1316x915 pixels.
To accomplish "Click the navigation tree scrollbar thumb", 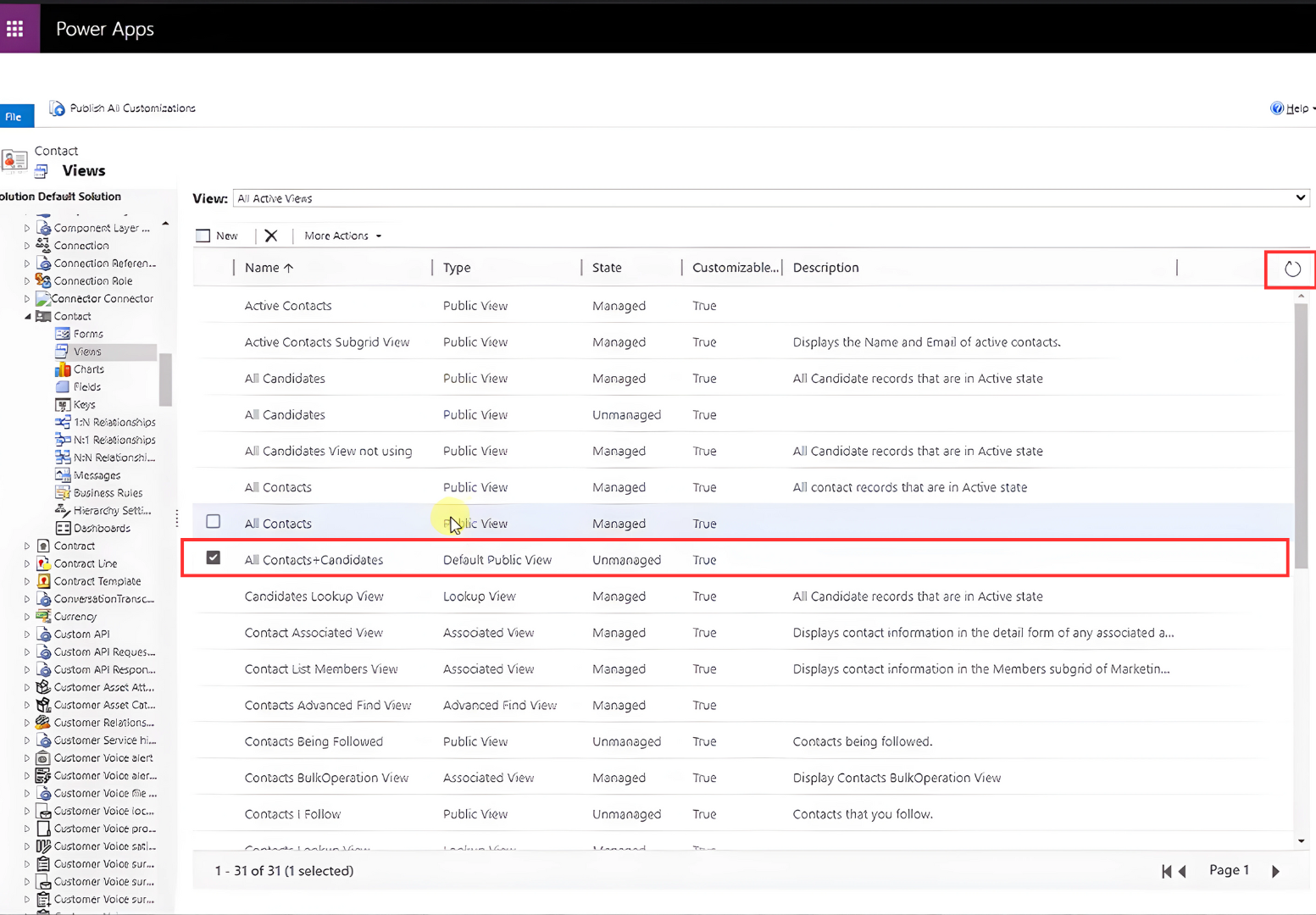I will pyautogui.click(x=165, y=380).
